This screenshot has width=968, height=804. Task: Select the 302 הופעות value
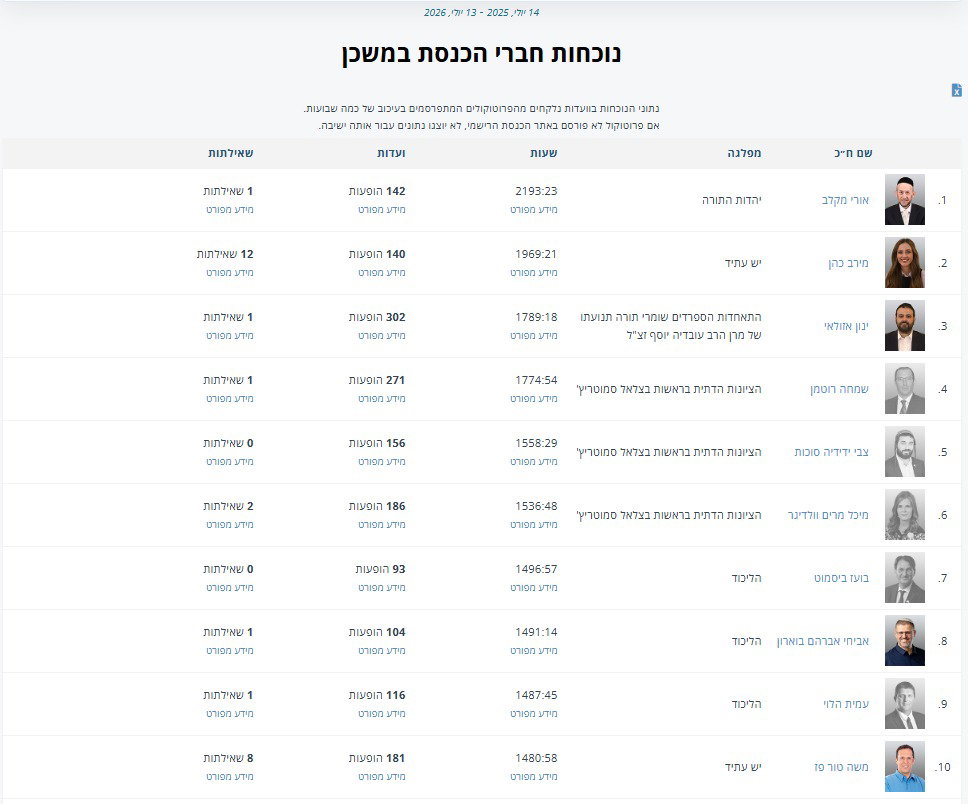click(x=377, y=317)
